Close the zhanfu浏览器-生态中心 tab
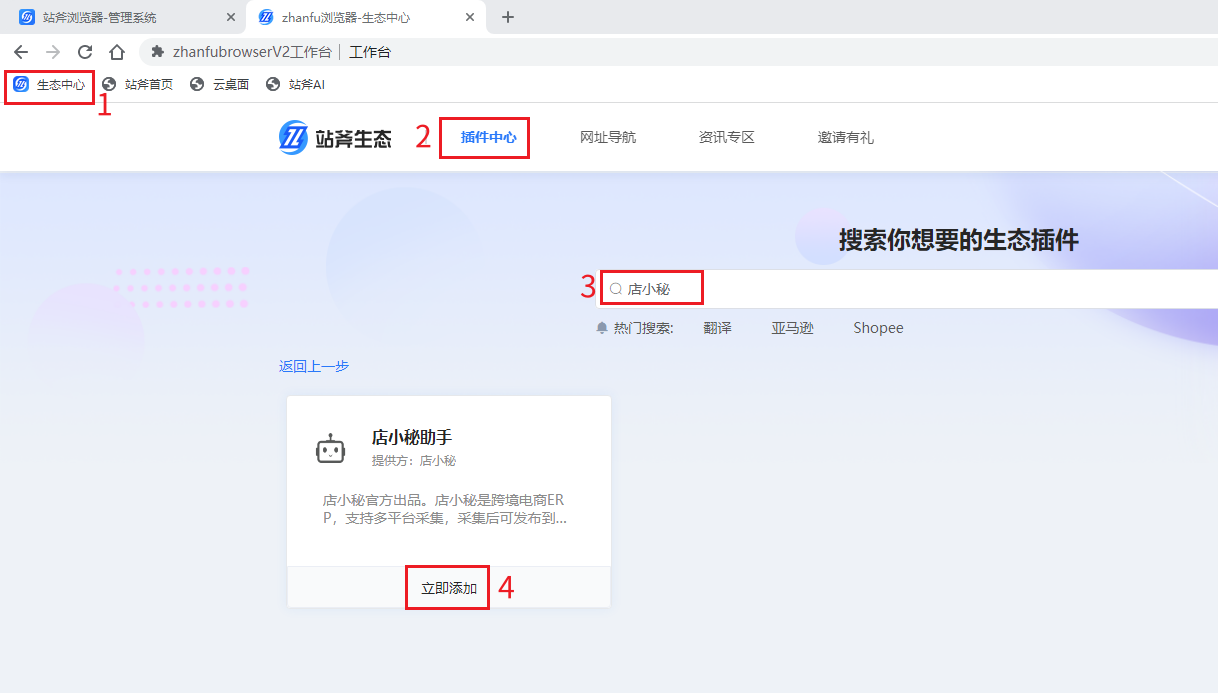The height and width of the screenshot is (693, 1218). tap(470, 18)
